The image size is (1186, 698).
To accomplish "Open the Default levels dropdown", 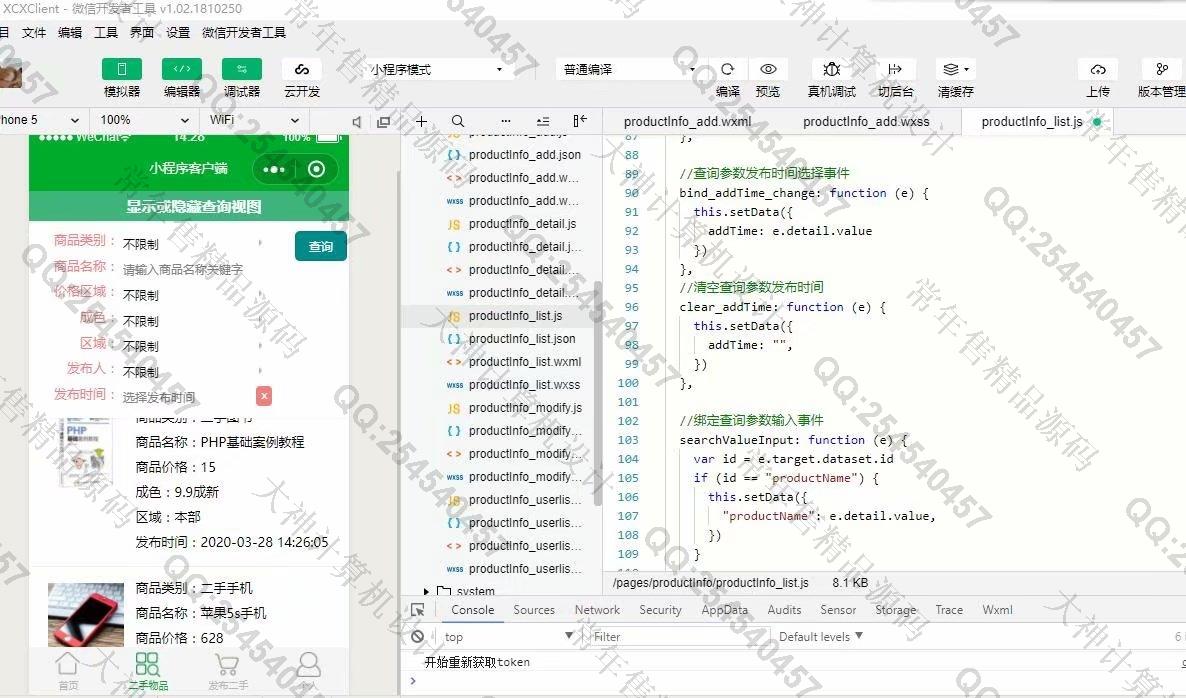I will 821,637.
